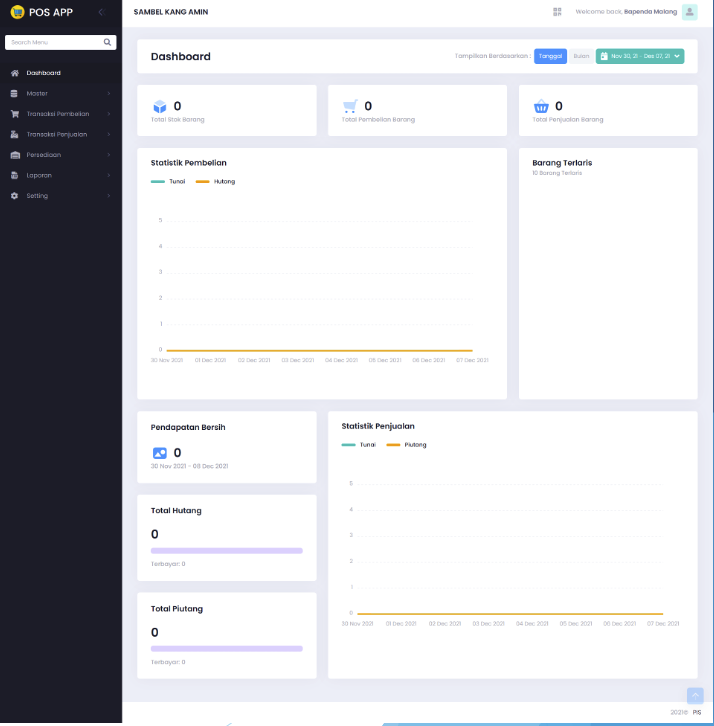
Task: Click the POS APP cart logo
Action: pyautogui.click(x=17, y=12)
